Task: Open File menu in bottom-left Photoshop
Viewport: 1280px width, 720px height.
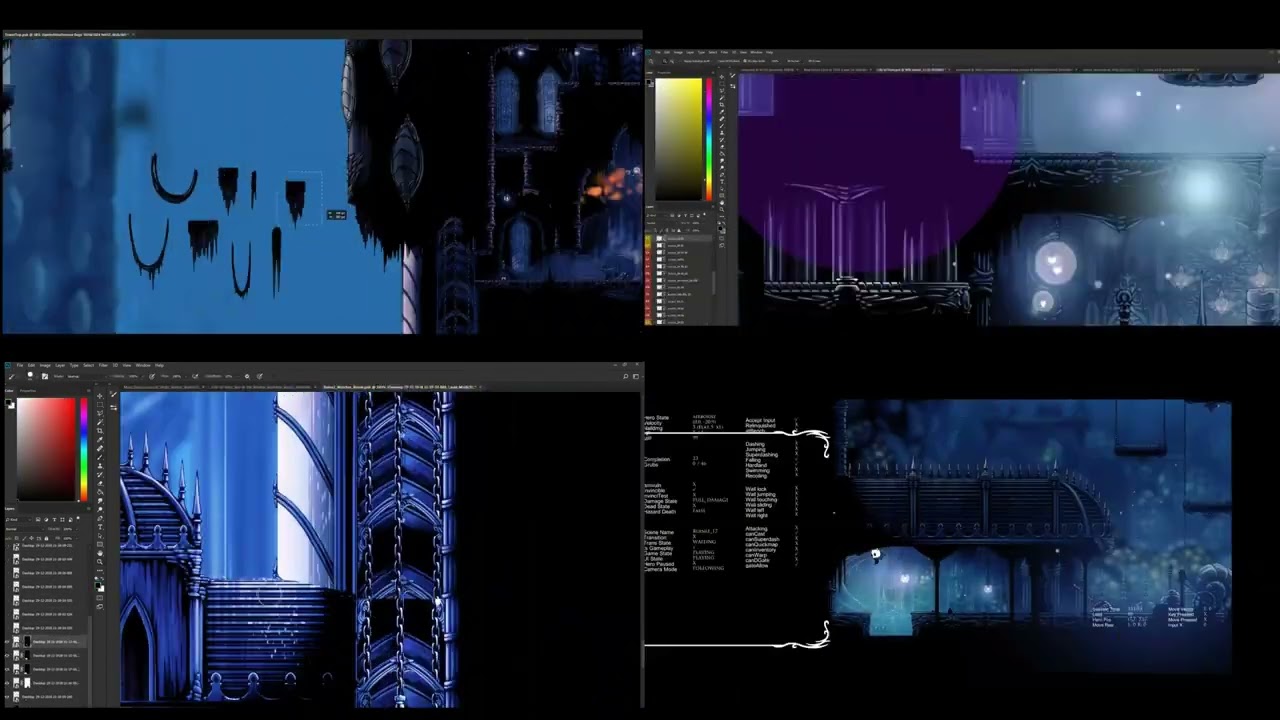Action: tap(19, 365)
